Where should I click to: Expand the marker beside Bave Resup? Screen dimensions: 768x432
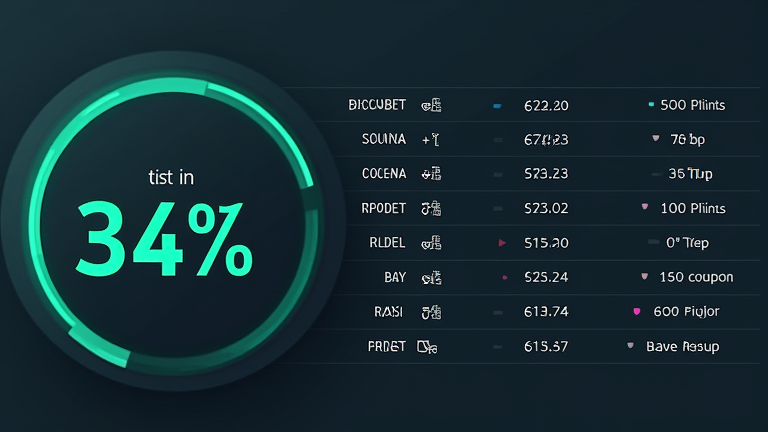click(x=630, y=346)
